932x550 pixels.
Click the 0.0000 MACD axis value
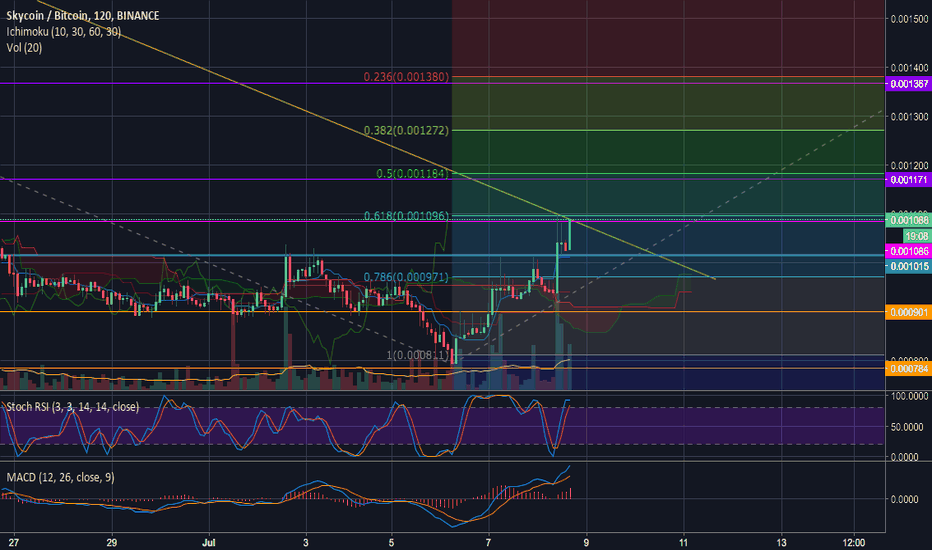coord(904,499)
